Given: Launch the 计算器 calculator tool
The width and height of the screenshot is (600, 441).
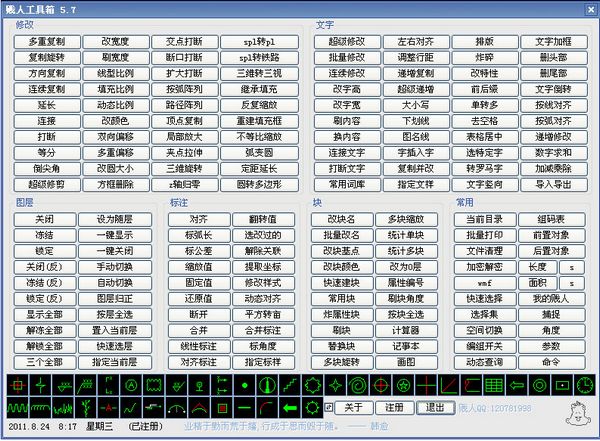Looking at the screenshot, I should click(404, 330).
